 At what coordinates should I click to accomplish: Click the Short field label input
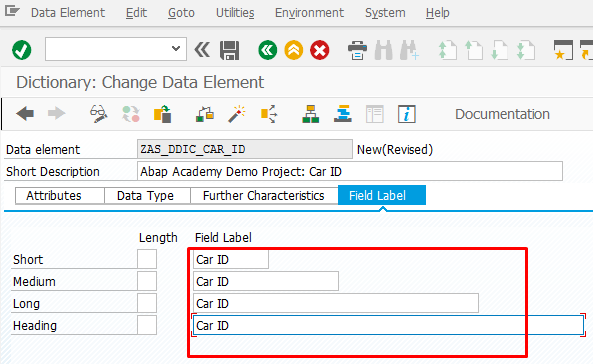tap(231, 259)
